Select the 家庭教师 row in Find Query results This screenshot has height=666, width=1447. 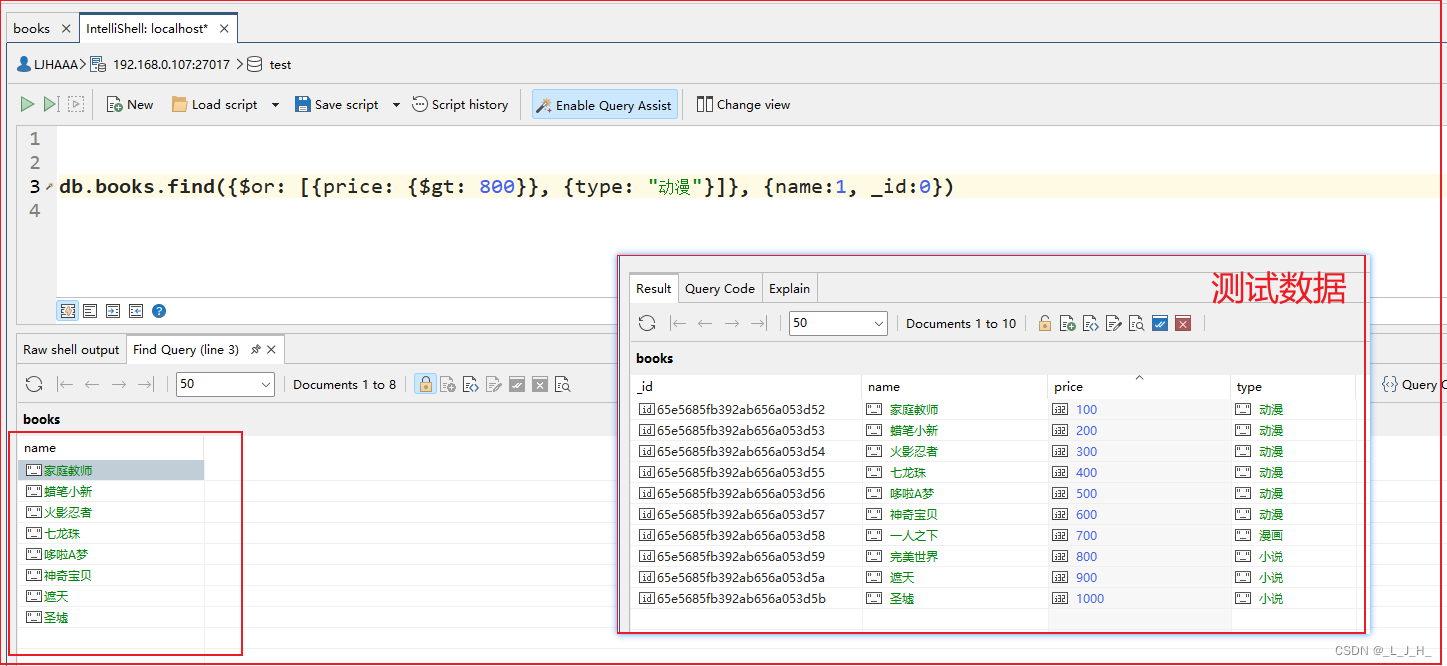(111, 470)
